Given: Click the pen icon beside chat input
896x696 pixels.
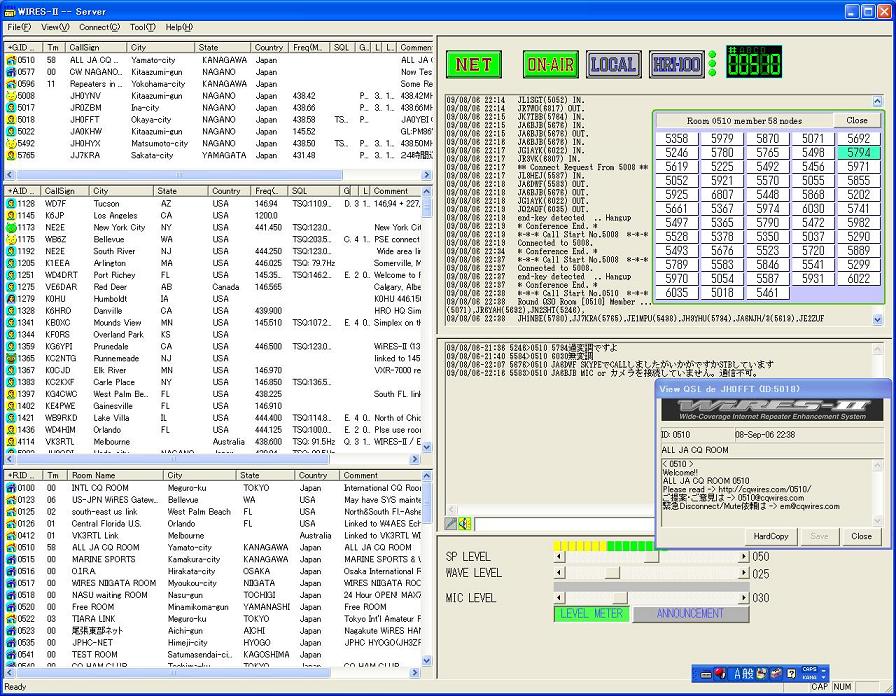Looking at the screenshot, I should [451, 523].
